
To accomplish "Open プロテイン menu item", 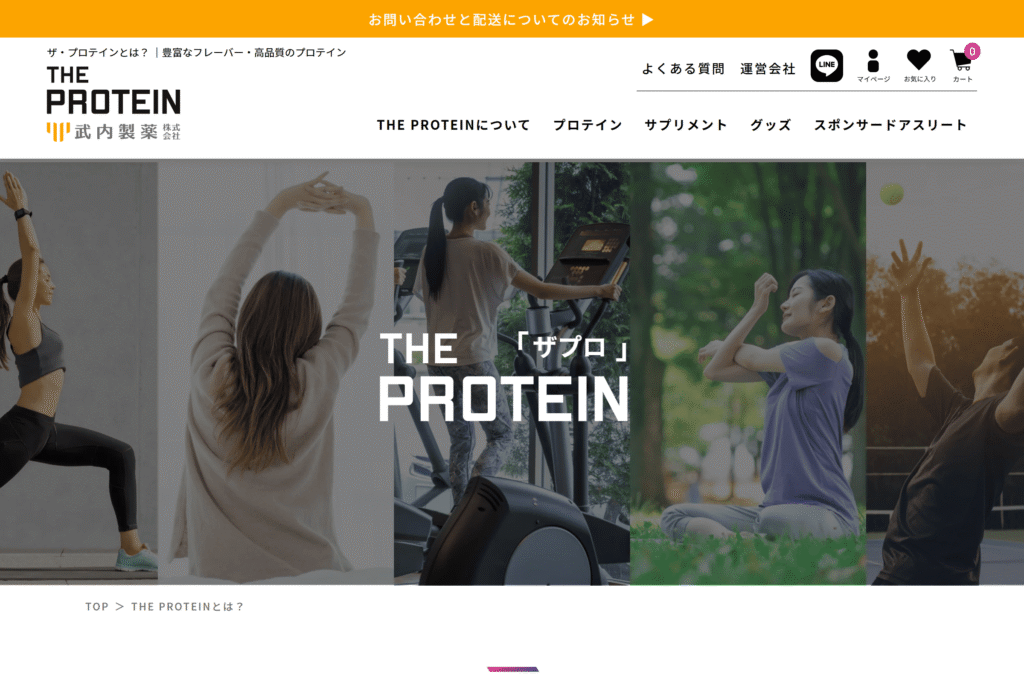I will 588,125.
